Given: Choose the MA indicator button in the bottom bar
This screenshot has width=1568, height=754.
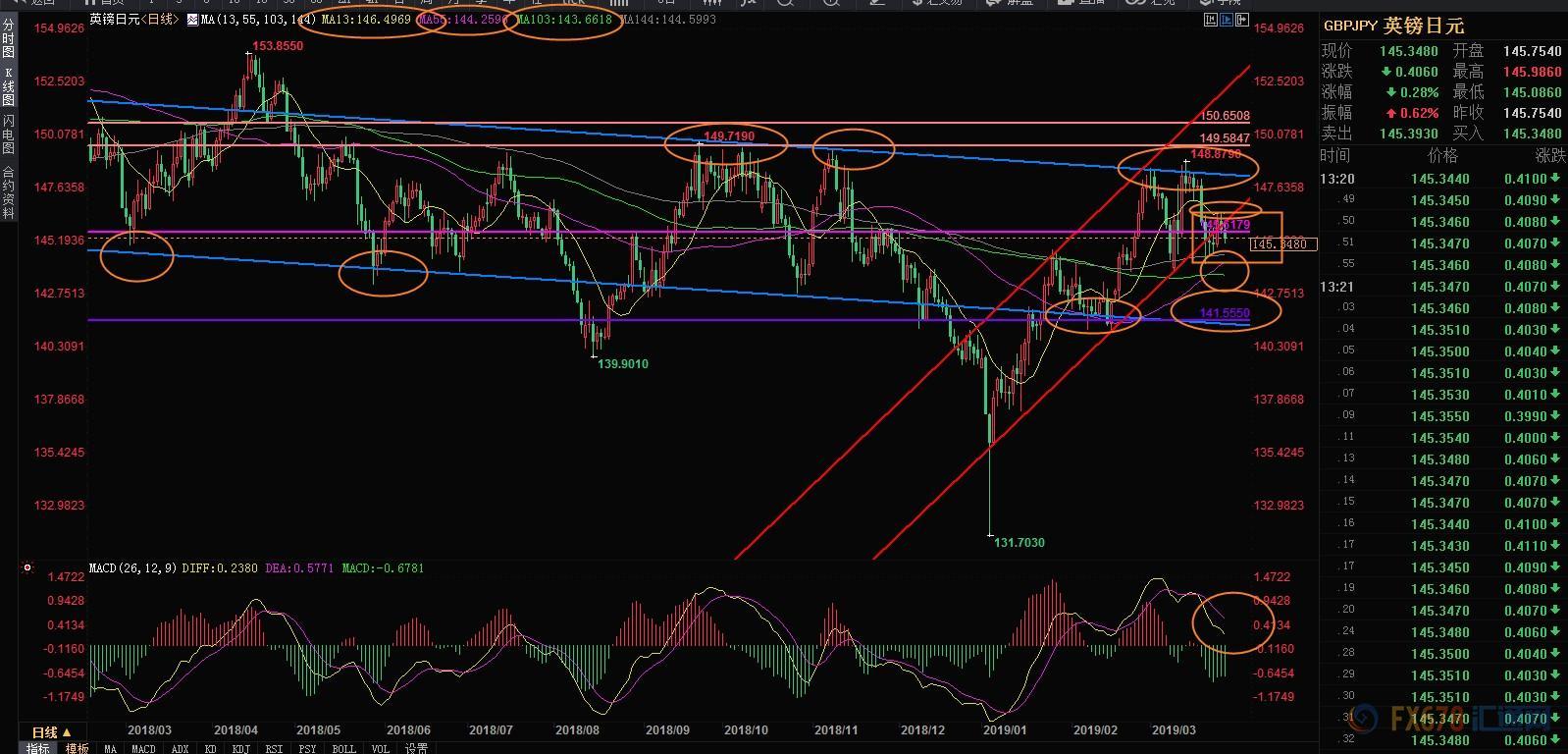Looking at the screenshot, I should [x=110, y=748].
